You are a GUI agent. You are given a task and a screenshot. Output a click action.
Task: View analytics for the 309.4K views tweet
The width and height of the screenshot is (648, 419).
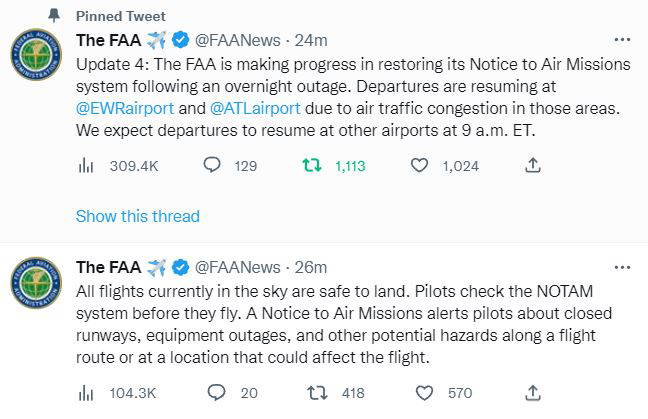pos(86,166)
